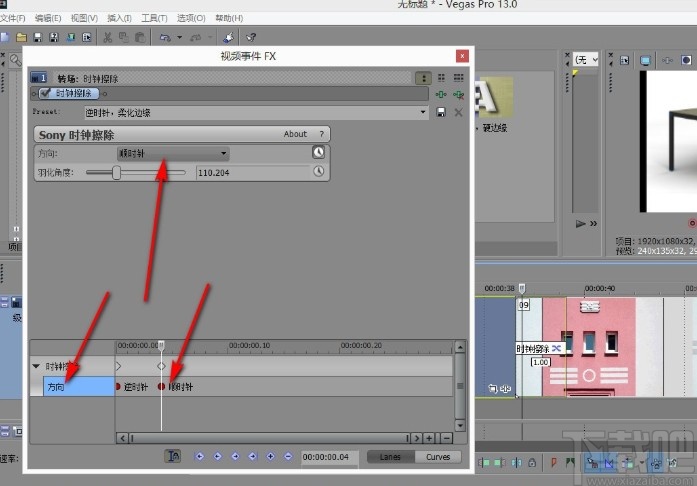Cut selection with the scissors icon
The image size is (697, 486).
pos(108,37)
